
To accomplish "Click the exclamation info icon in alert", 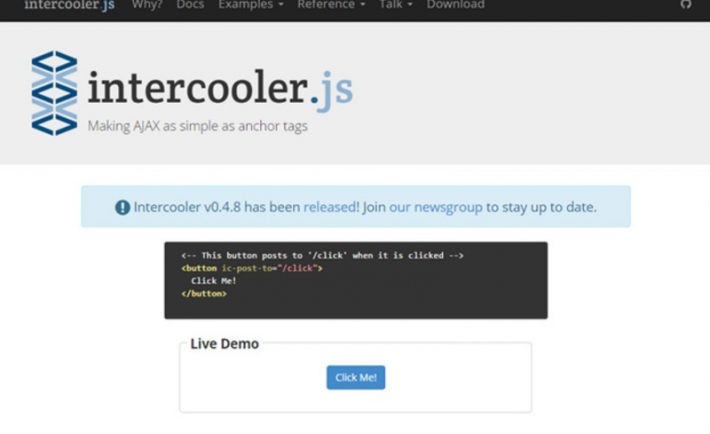I will pyautogui.click(x=122, y=207).
